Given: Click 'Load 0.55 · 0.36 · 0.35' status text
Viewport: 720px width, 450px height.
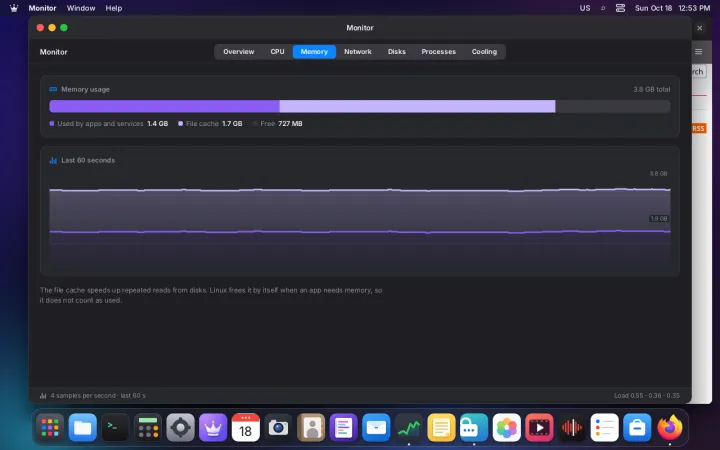Looking at the screenshot, I should [647, 395].
